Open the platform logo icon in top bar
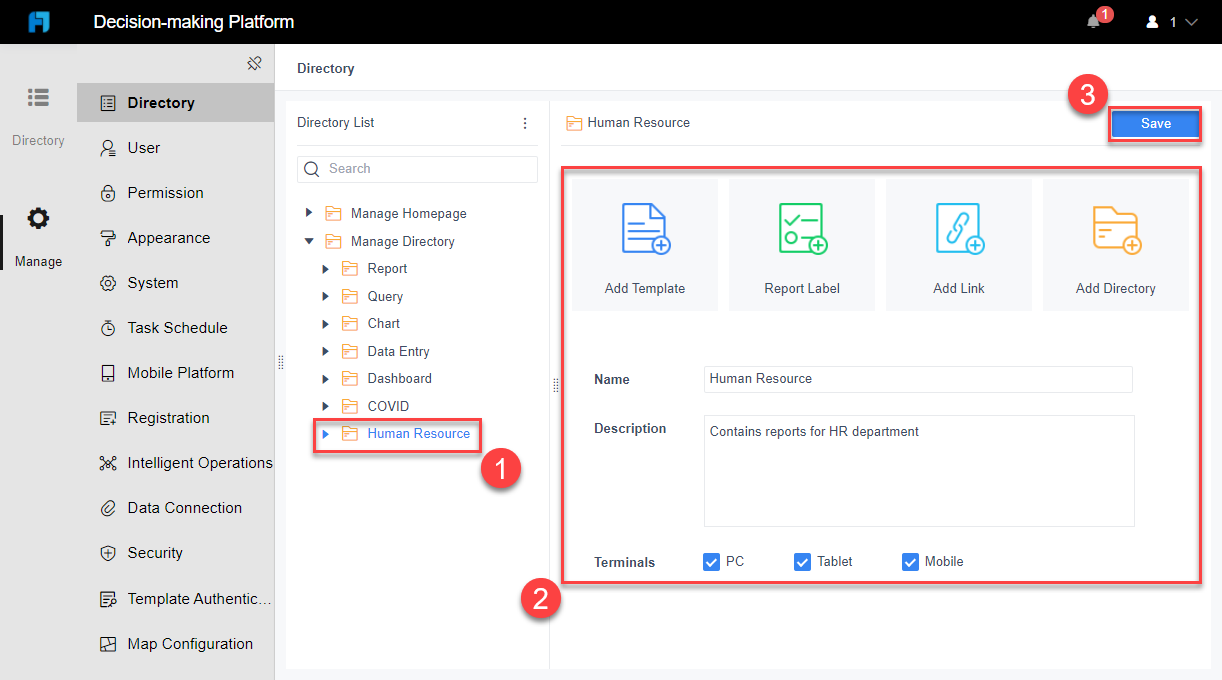 click(x=39, y=21)
